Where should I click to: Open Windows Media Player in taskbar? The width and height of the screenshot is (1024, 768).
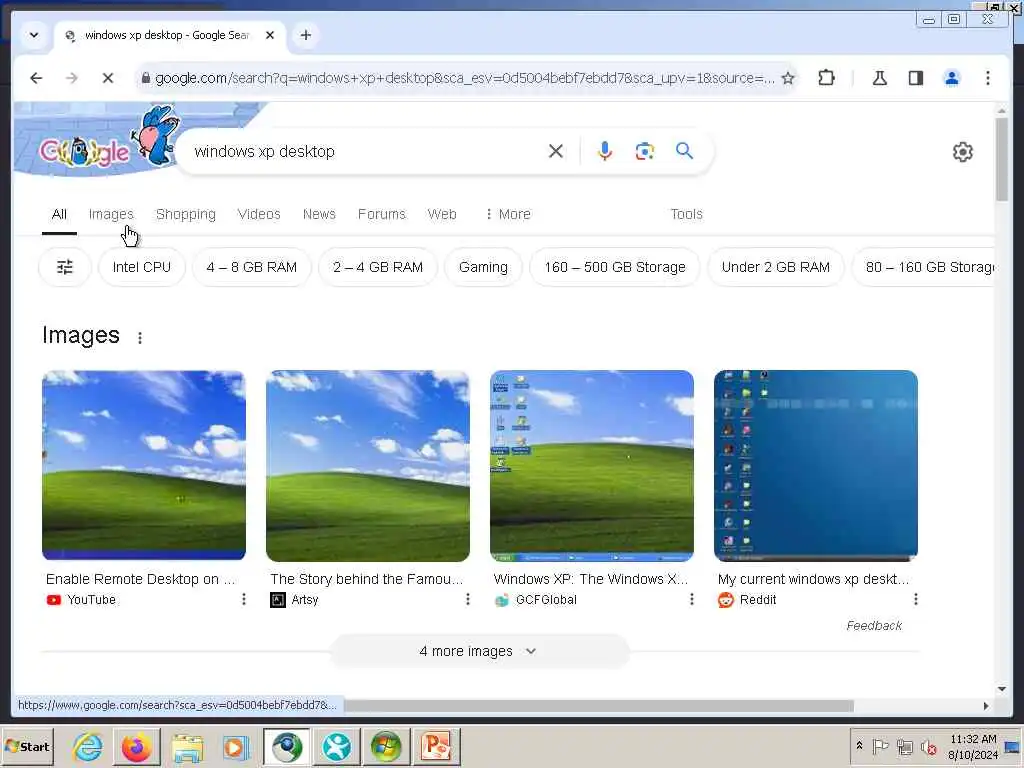tap(236, 746)
